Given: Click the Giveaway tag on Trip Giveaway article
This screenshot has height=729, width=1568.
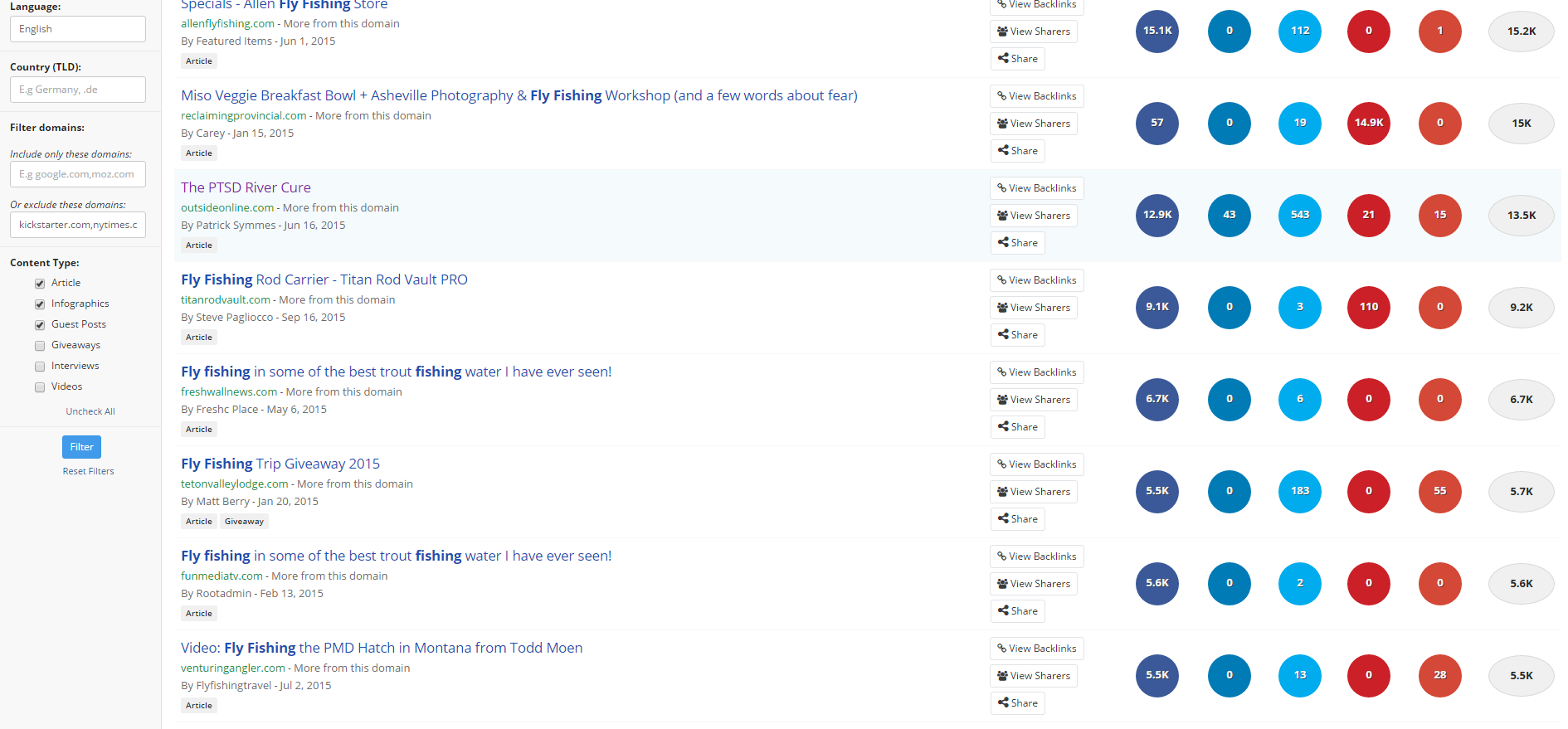Looking at the screenshot, I should coord(244,522).
